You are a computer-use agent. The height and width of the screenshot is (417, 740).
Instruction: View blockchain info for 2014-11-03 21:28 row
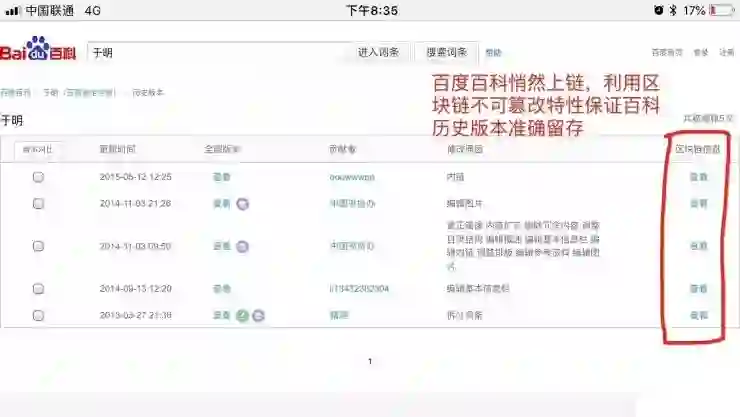(699, 203)
